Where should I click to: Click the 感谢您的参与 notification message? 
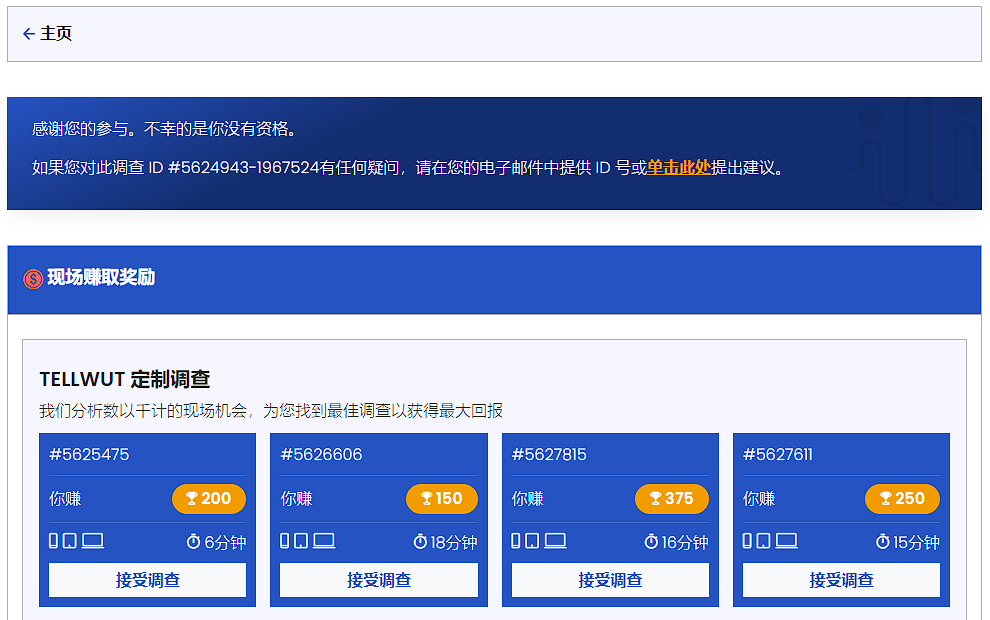pyautogui.click(x=164, y=129)
